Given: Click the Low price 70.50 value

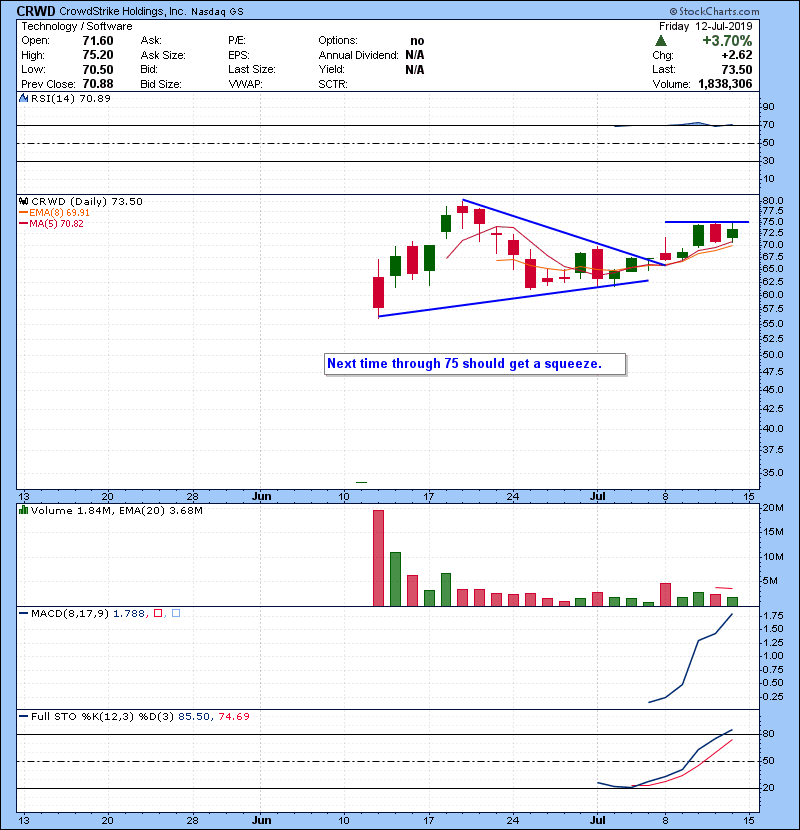Looking at the screenshot, I should click(98, 69).
